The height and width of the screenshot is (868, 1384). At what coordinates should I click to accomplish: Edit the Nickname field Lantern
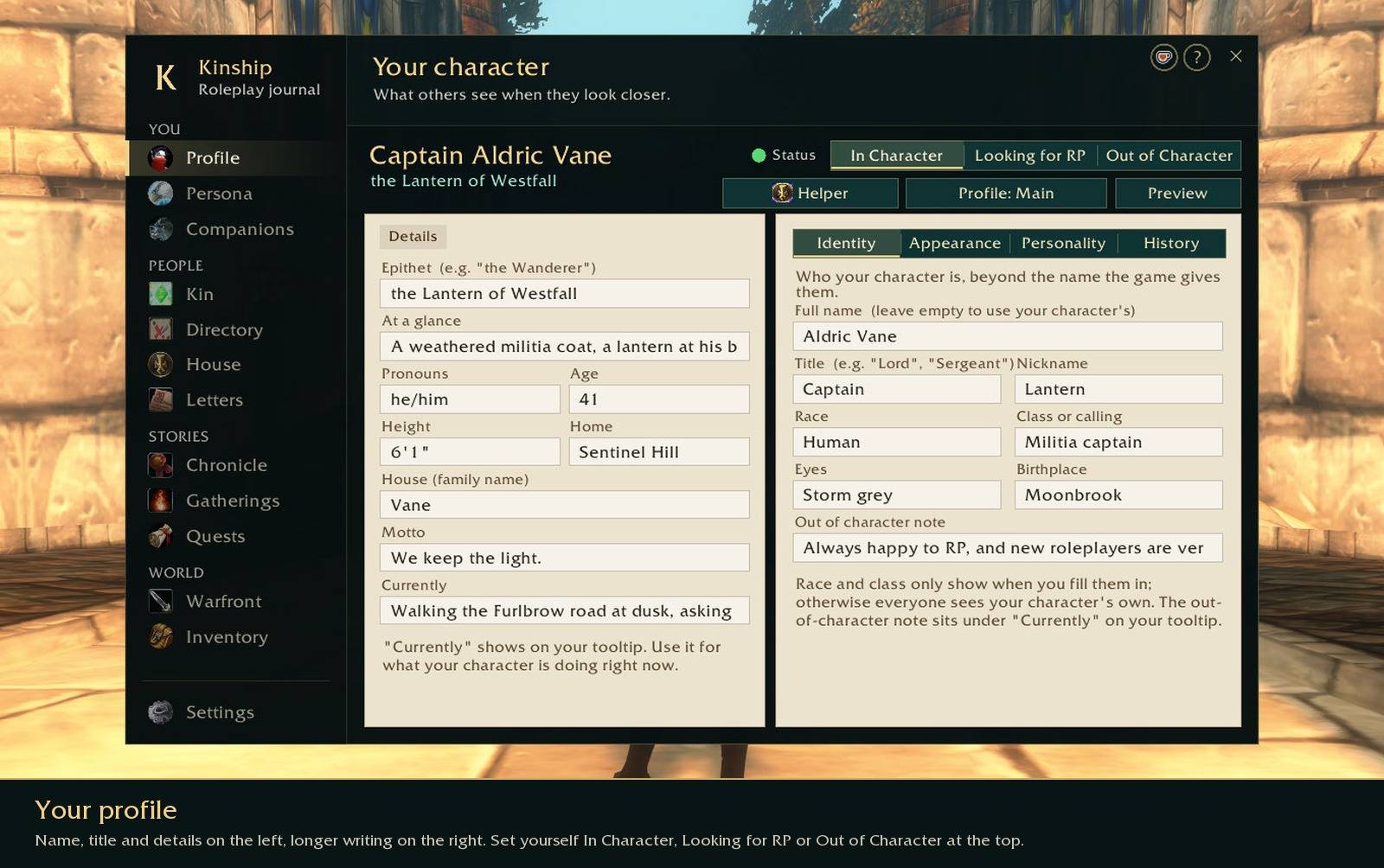pyautogui.click(x=1118, y=389)
